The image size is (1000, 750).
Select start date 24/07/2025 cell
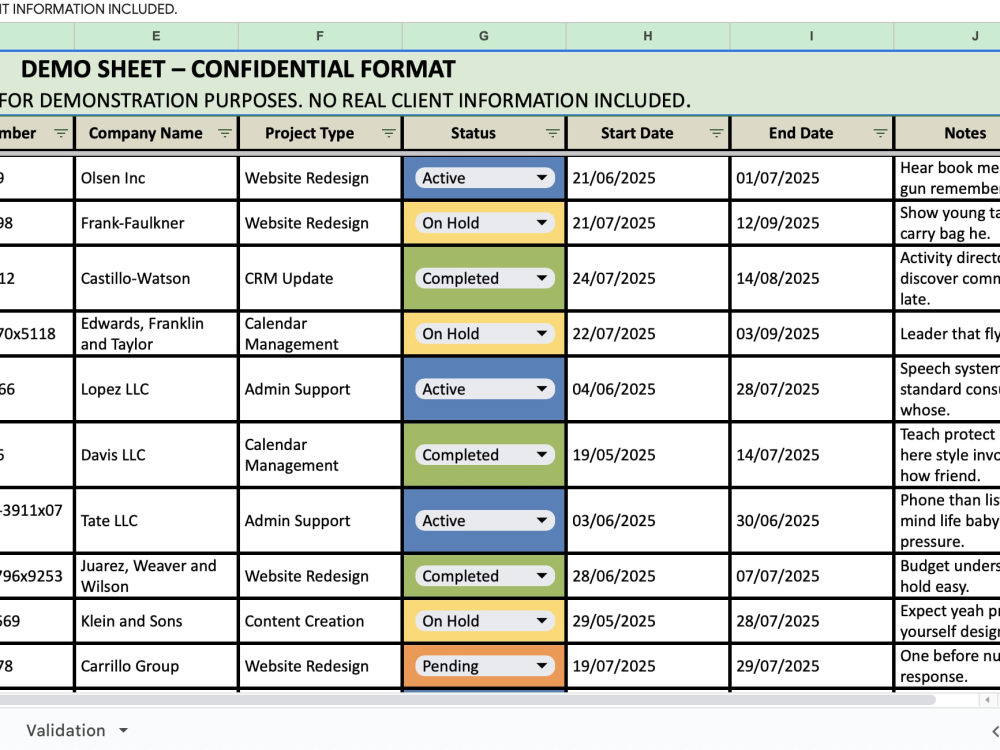648,279
